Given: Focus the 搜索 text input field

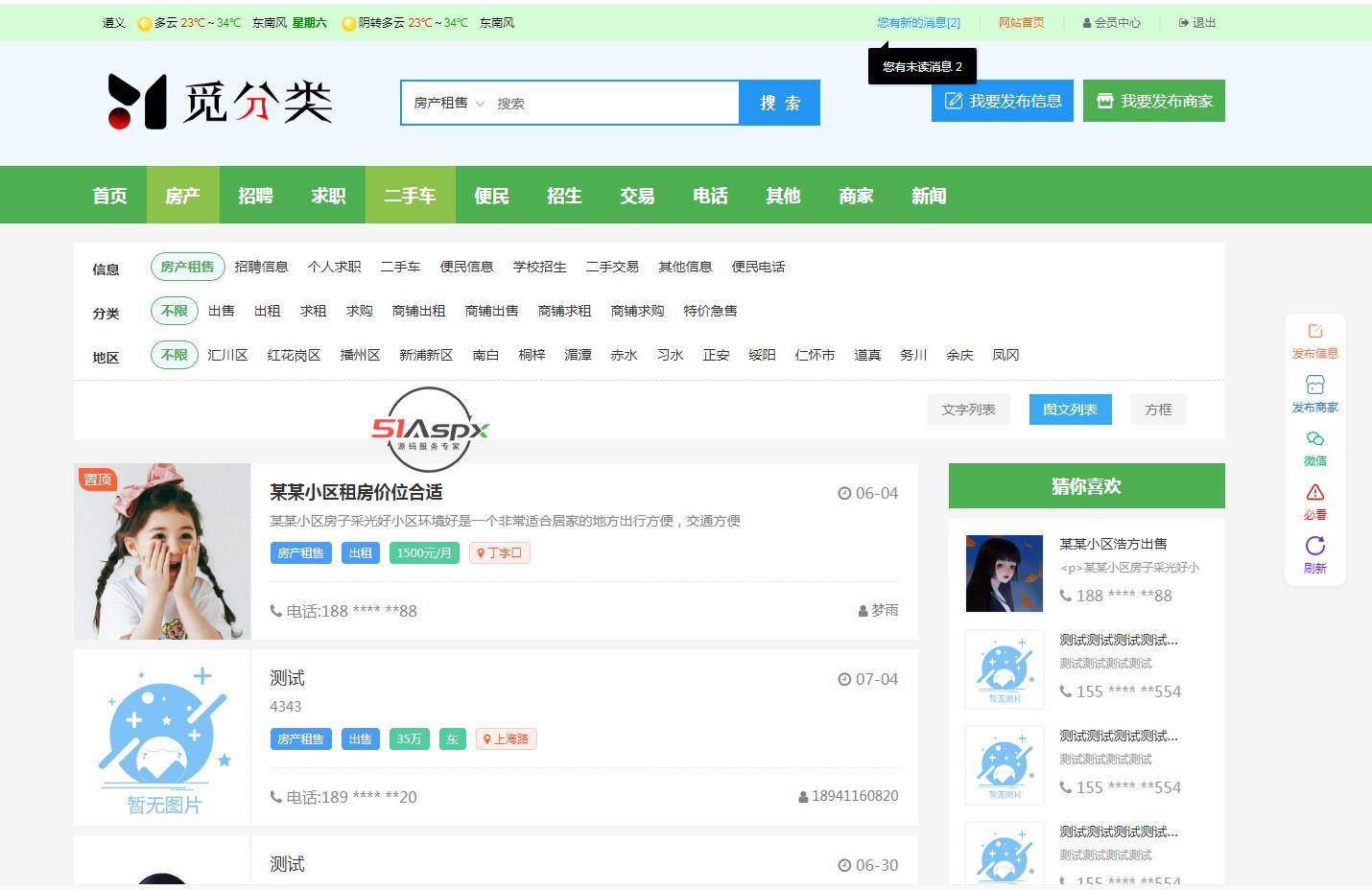Looking at the screenshot, I should pos(614,104).
